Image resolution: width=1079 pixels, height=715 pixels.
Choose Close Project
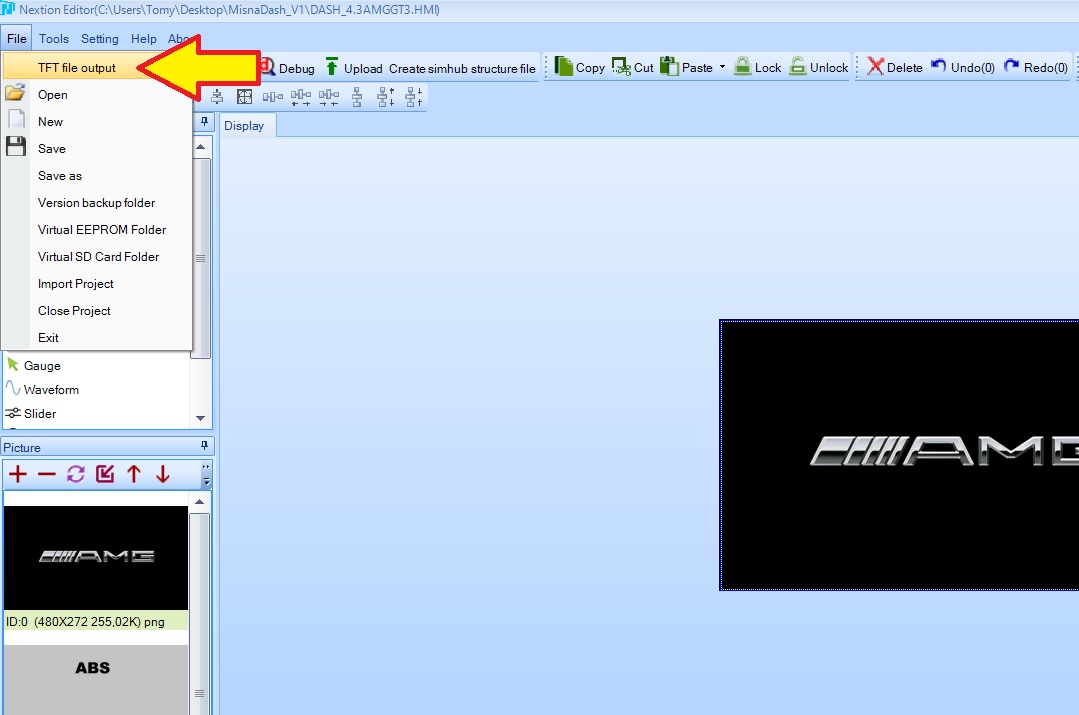(x=97, y=310)
